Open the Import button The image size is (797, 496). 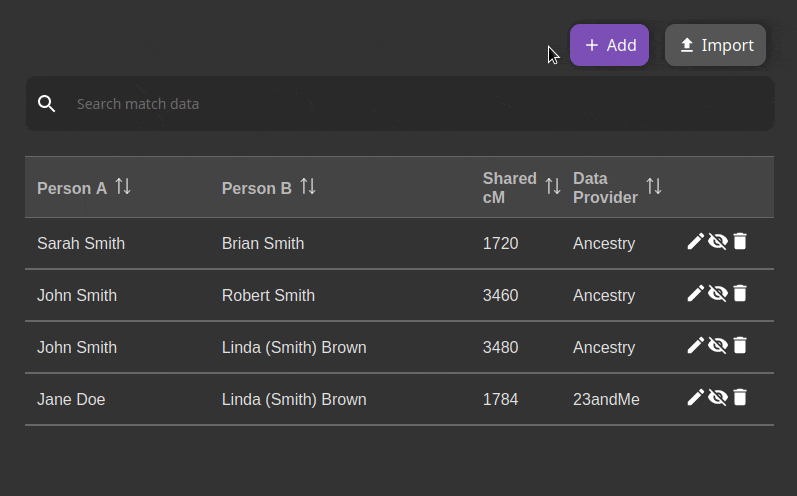pos(716,45)
